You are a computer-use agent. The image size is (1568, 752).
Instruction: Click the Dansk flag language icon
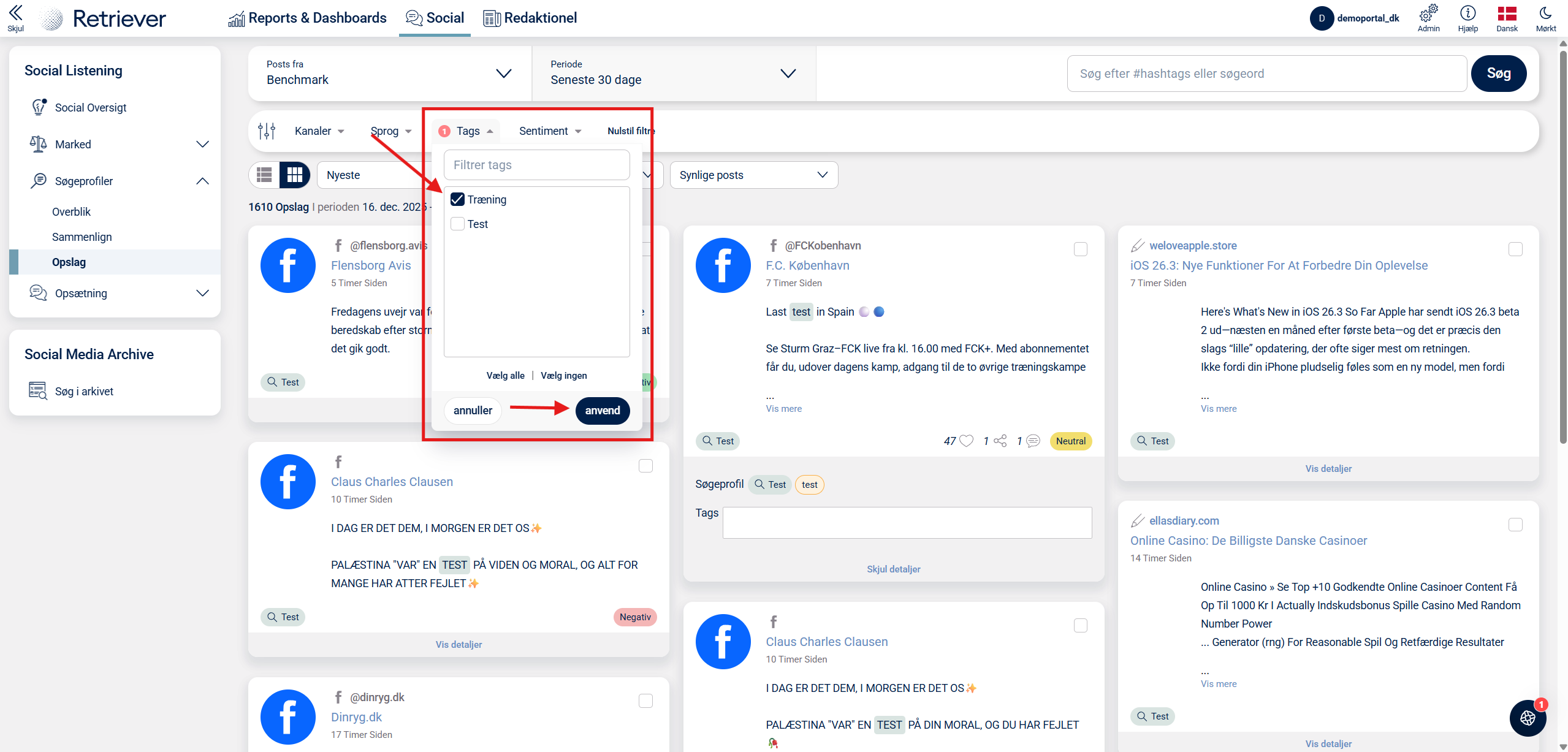[1507, 13]
